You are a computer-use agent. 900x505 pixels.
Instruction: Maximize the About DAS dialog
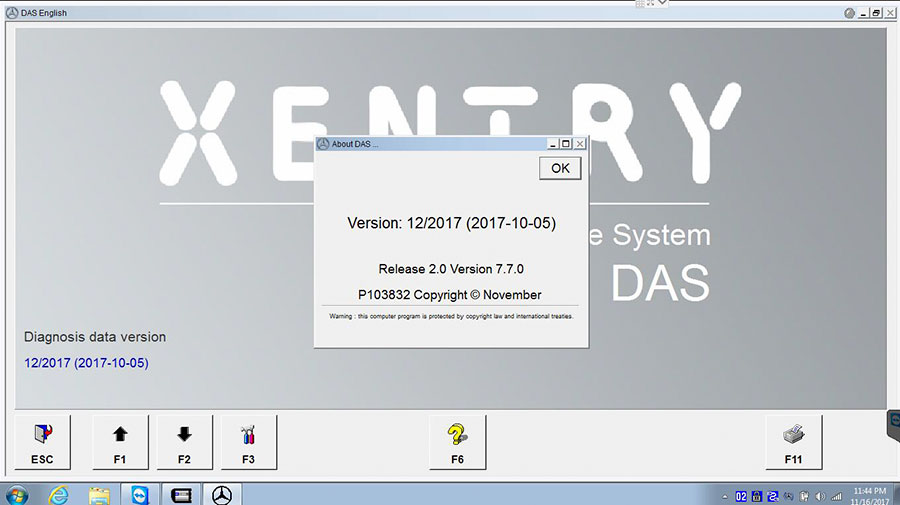[565, 144]
